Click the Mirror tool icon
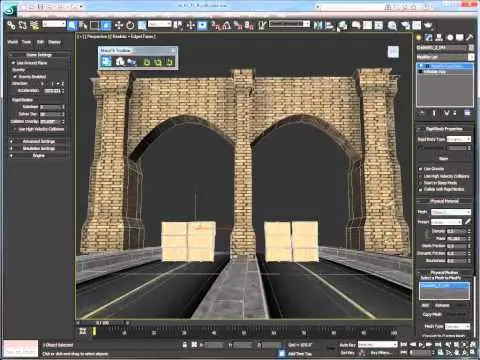This screenshot has height=360, width=480. (x=318, y=25)
